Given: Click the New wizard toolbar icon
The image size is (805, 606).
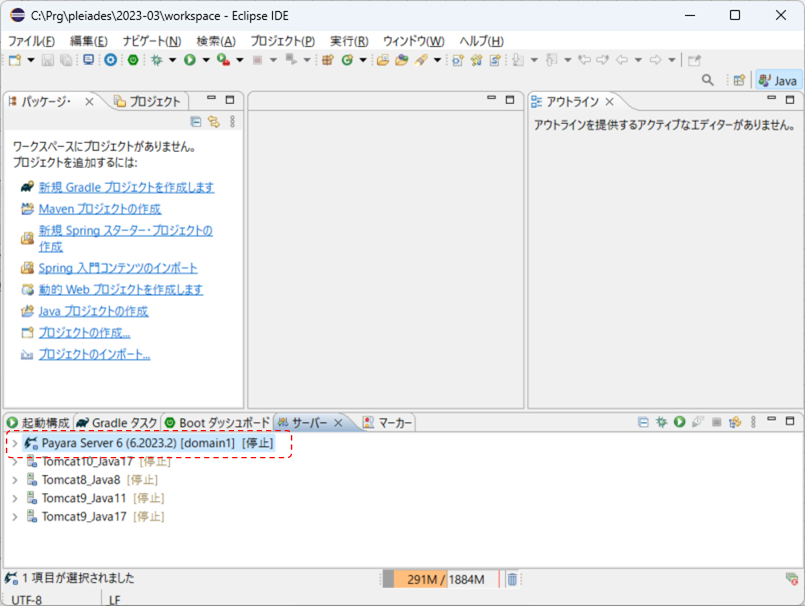Looking at the screenshot, I should pos(15,60).
